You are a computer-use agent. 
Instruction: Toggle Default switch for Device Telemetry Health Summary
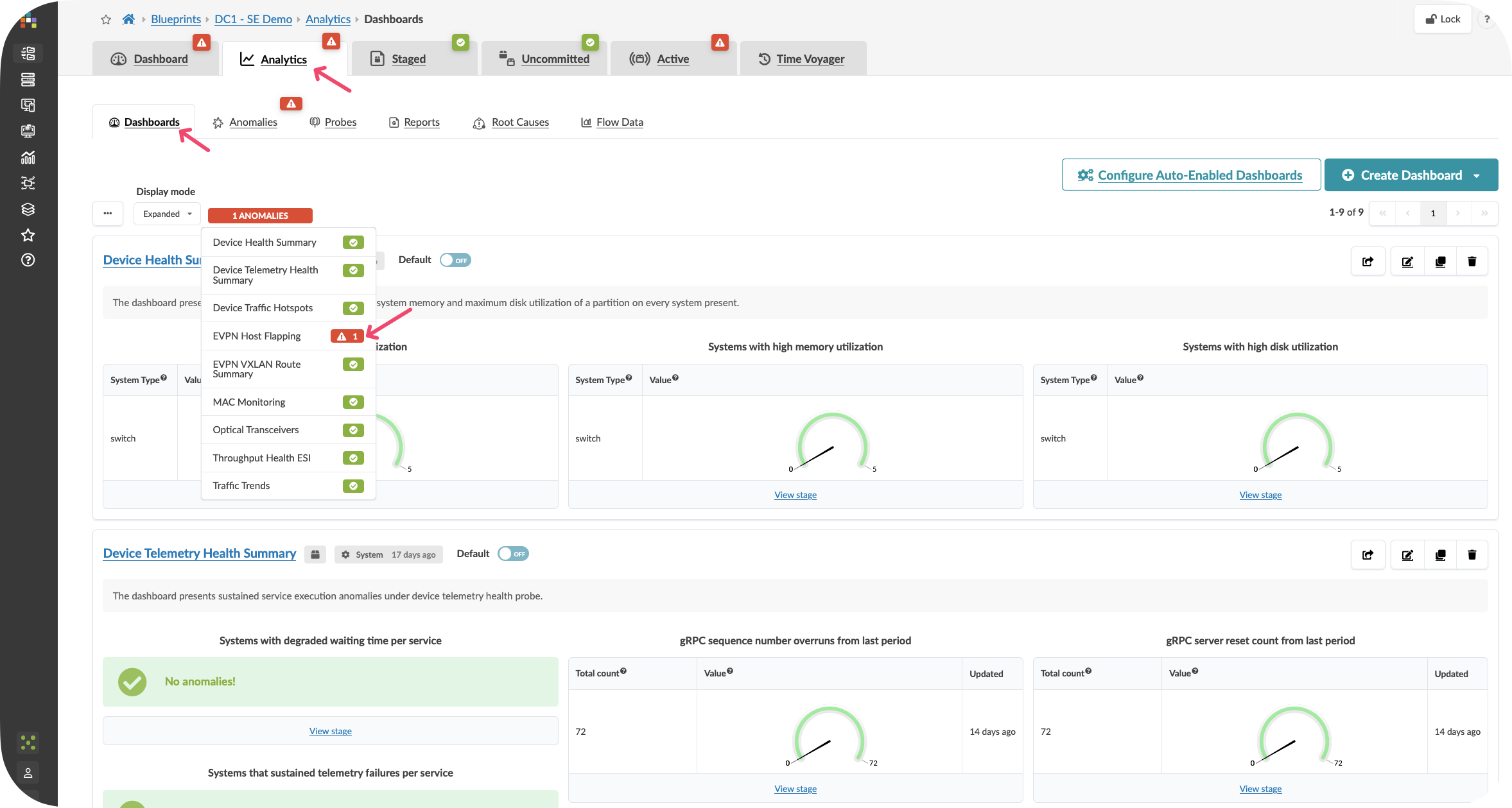coord(513,554)
